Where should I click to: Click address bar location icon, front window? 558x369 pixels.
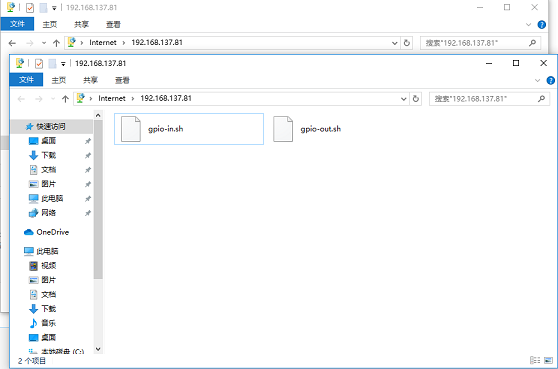tap(81, 98)
